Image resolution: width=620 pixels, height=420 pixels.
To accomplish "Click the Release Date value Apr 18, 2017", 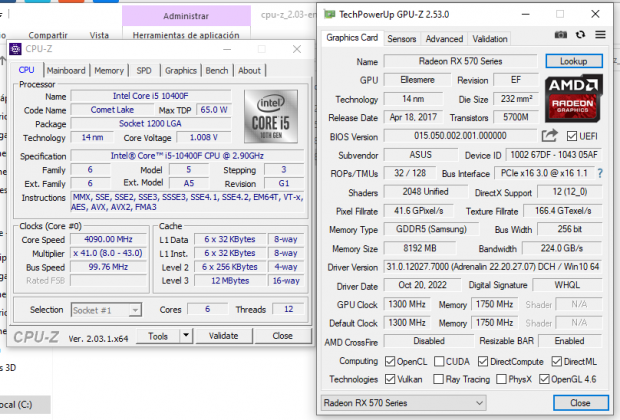I will coord(413,117).
